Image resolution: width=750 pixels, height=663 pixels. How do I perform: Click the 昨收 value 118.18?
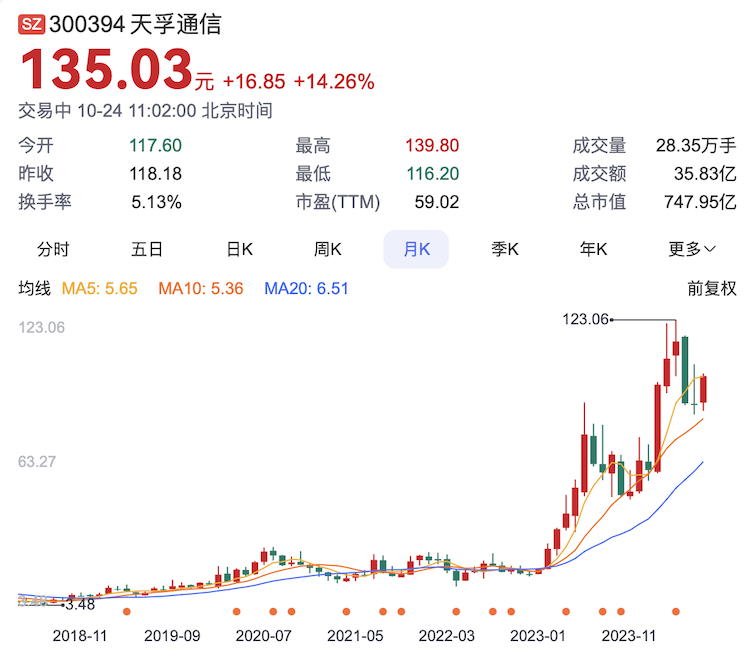155,174
